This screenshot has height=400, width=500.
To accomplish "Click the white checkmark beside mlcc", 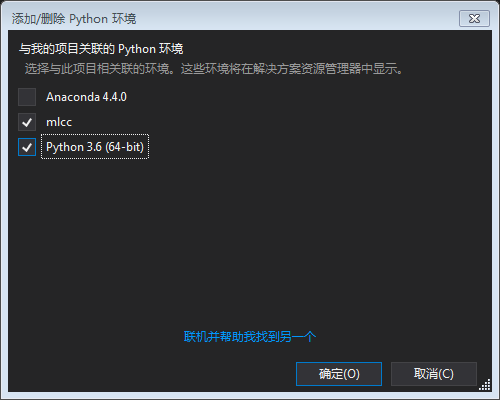I will (27, 122).
